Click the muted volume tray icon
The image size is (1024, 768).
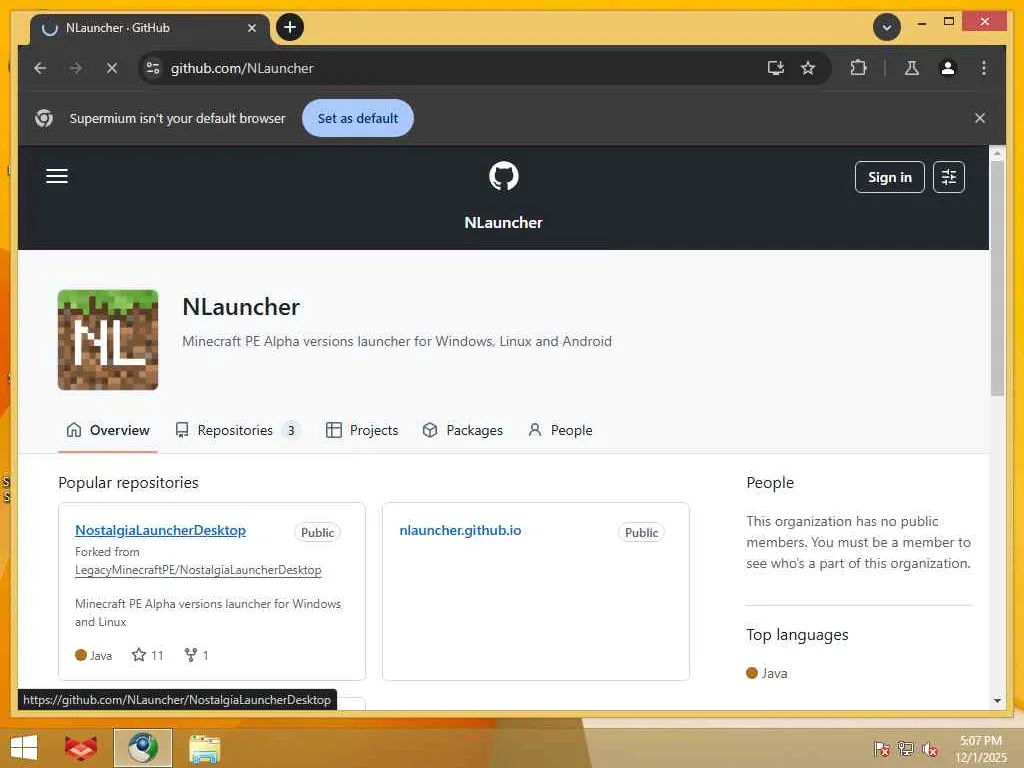pos(930,749)
